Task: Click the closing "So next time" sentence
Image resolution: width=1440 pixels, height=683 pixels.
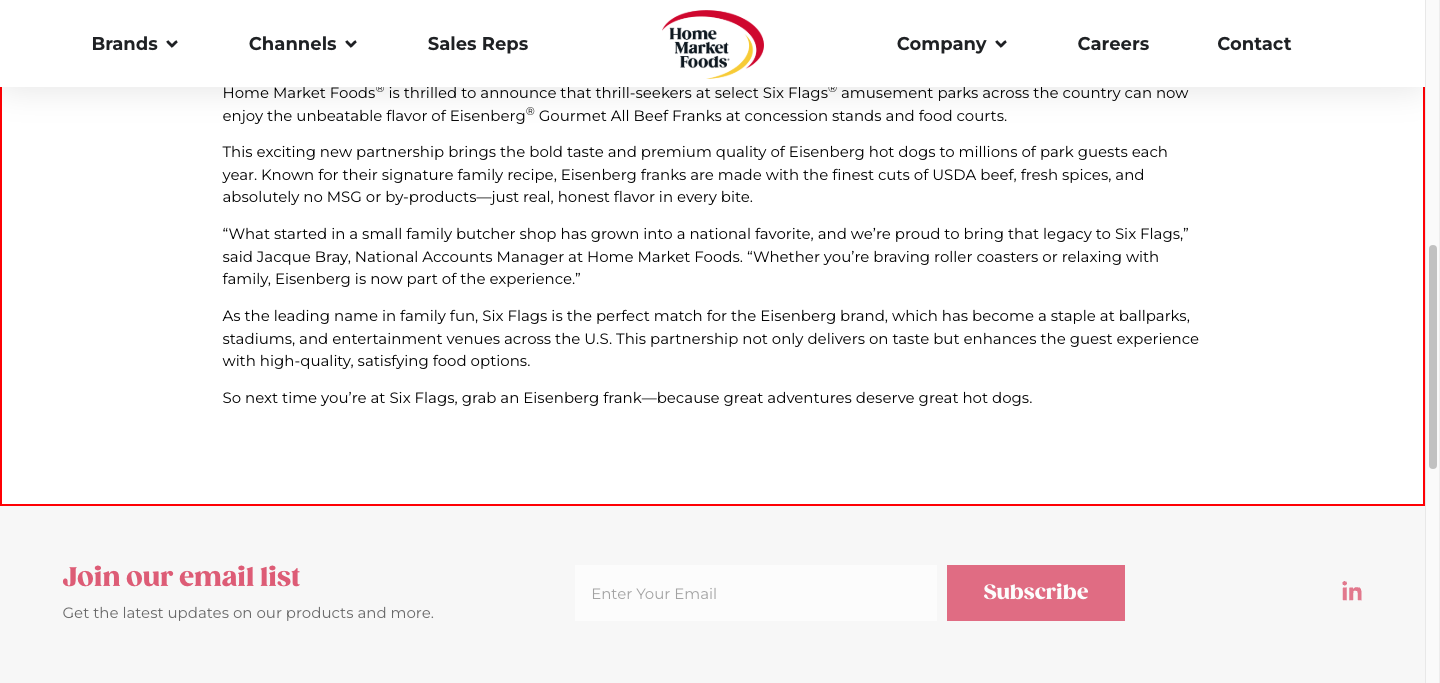Action: [x=627, y=398]
